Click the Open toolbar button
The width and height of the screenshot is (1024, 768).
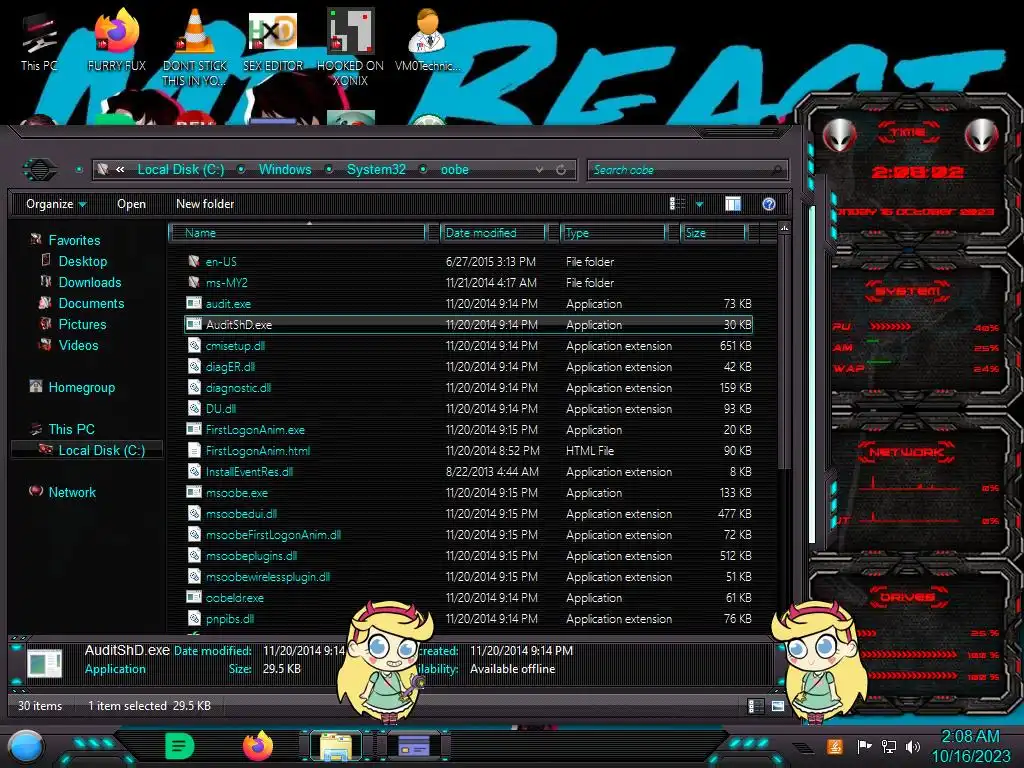pyautogui.click(x=131, y=204)
